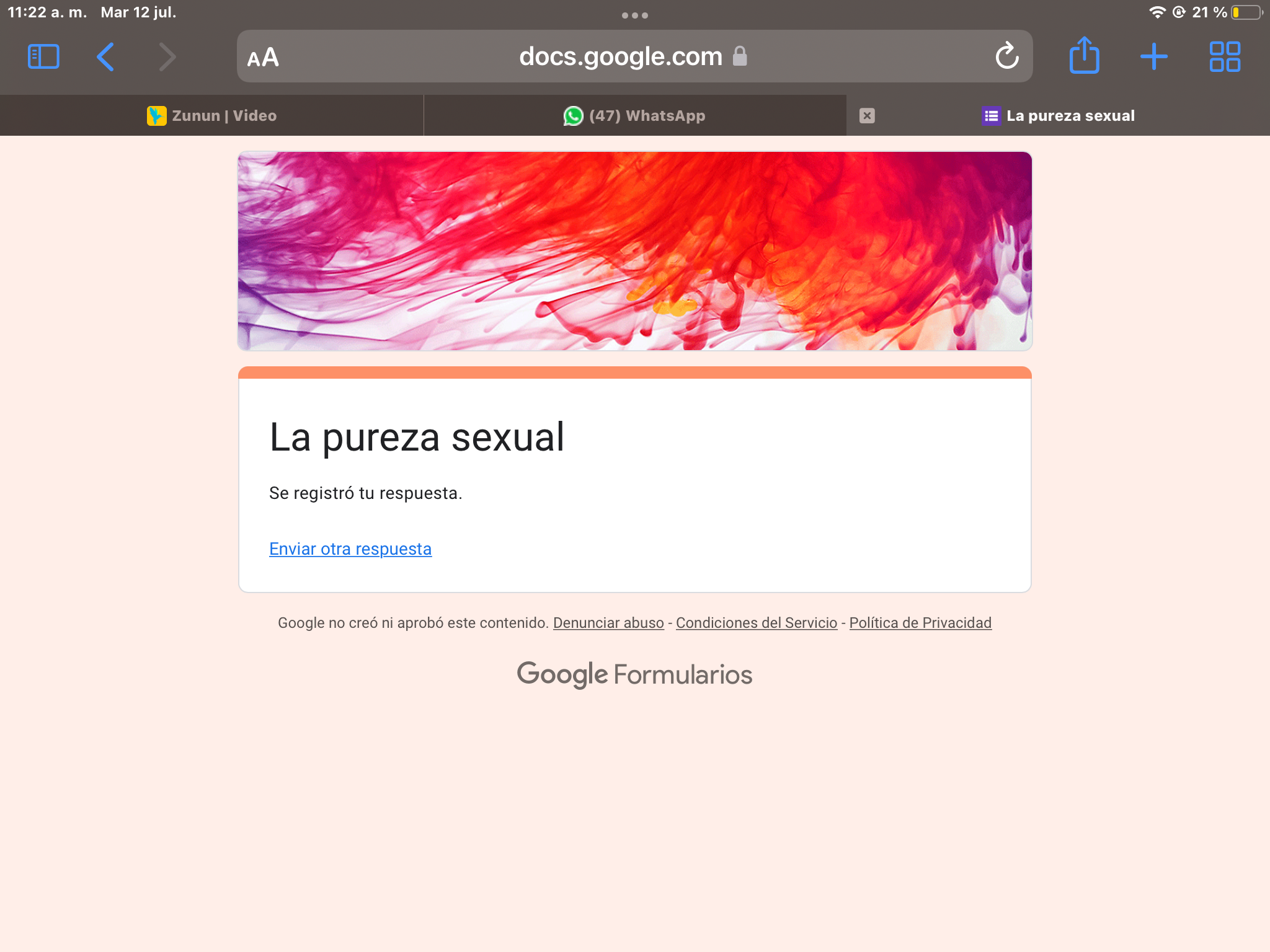Image resolution: width=1270 pixels, height=952 pixels.
Task: Open Condiciones del Servicio link
Action: point(757,623)
